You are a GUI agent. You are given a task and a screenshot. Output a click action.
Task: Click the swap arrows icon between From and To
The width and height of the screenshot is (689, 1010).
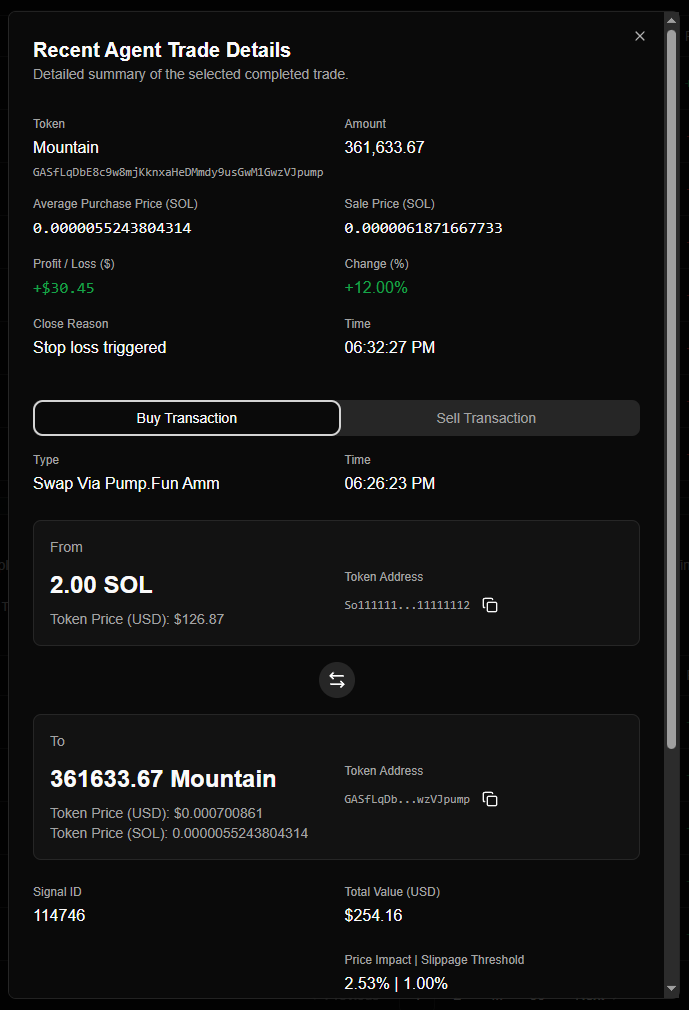point(337,680)
